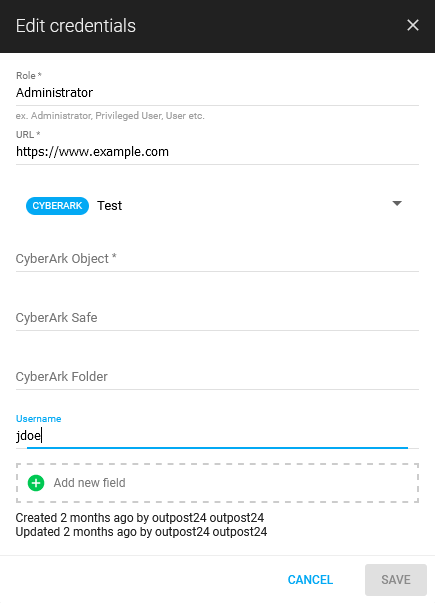
Task: Click the Role label text
Action: click(28, 76)
